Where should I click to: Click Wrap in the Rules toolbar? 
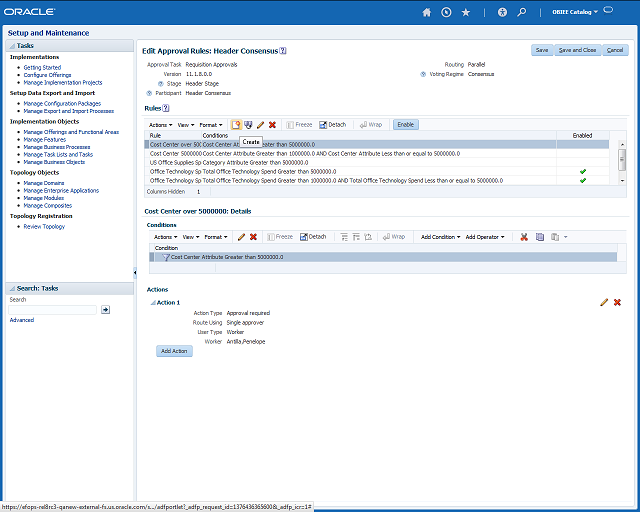pos(371,125)
